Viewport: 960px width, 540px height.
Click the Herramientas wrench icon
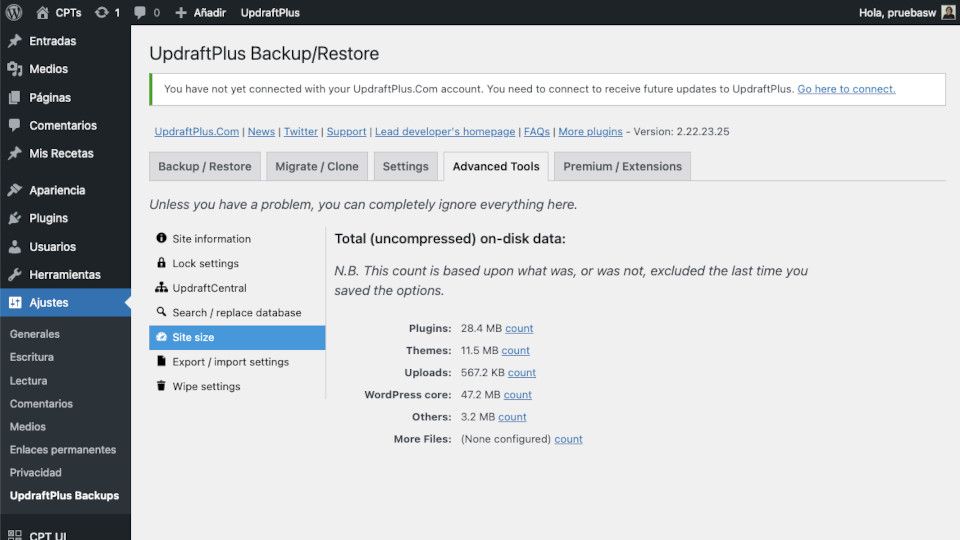click(15, 274)
